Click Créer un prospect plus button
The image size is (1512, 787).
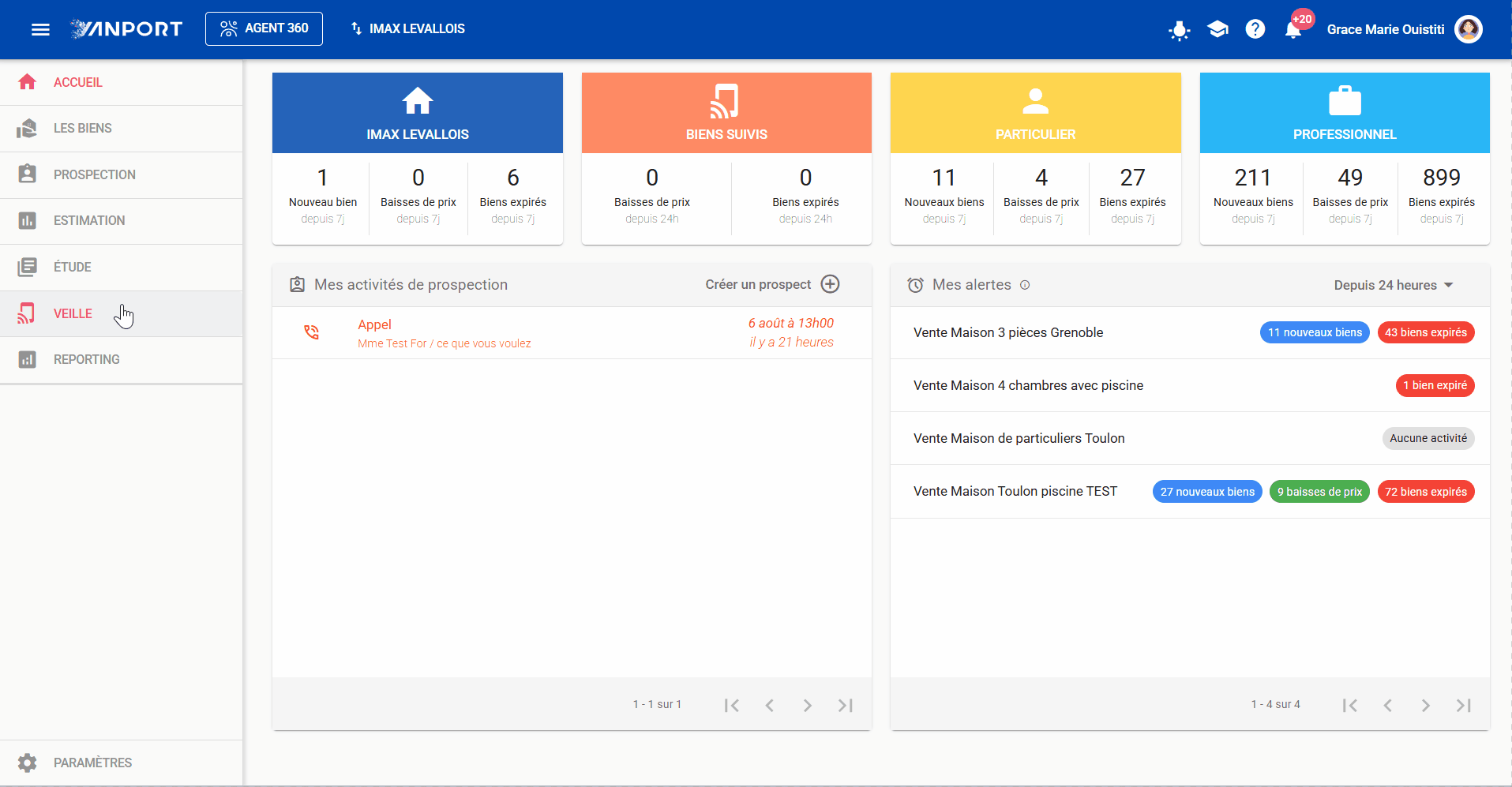pyautogui.click(x=831, y=284)
